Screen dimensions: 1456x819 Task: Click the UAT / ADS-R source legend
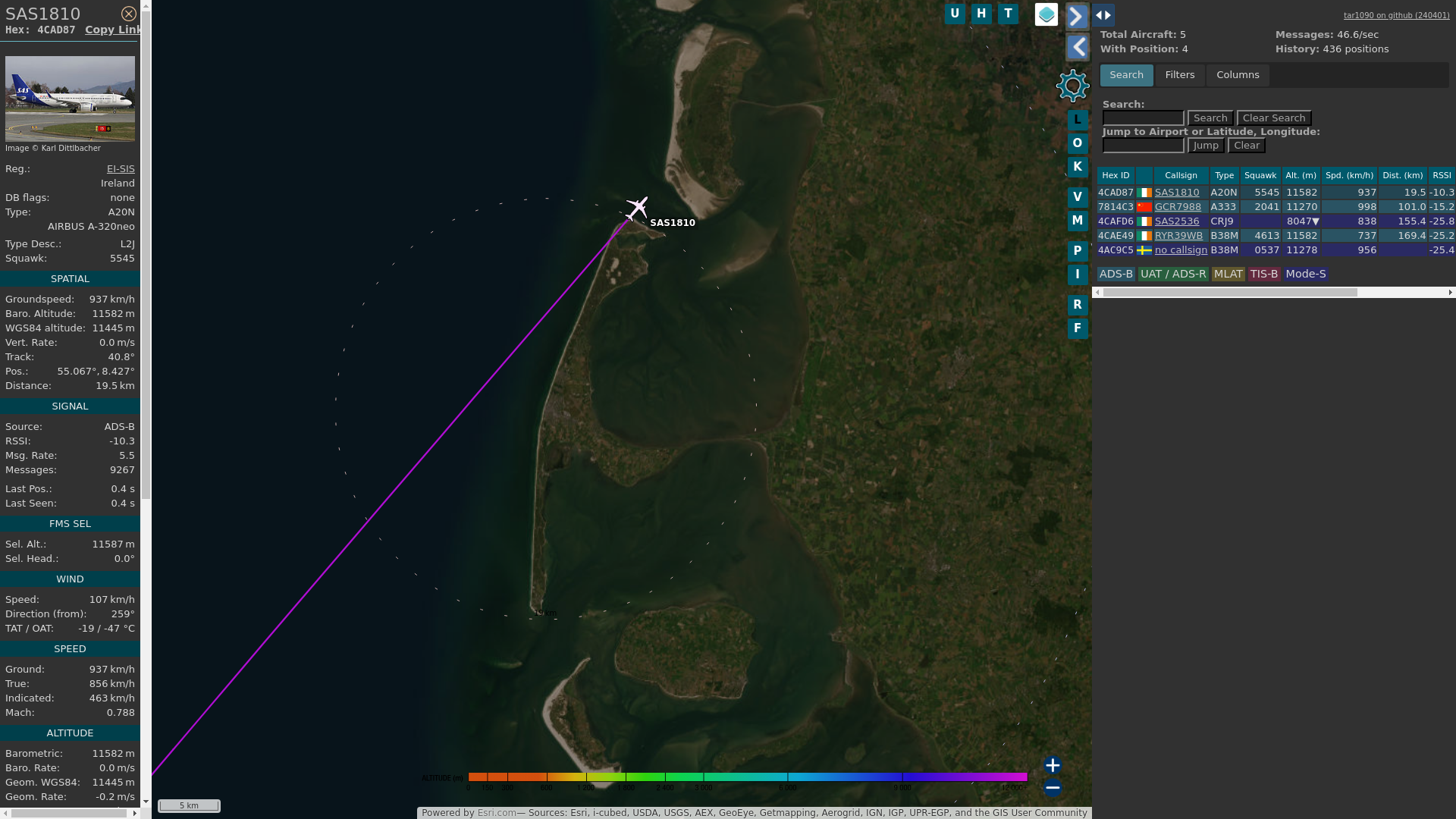coord(1173,275)
